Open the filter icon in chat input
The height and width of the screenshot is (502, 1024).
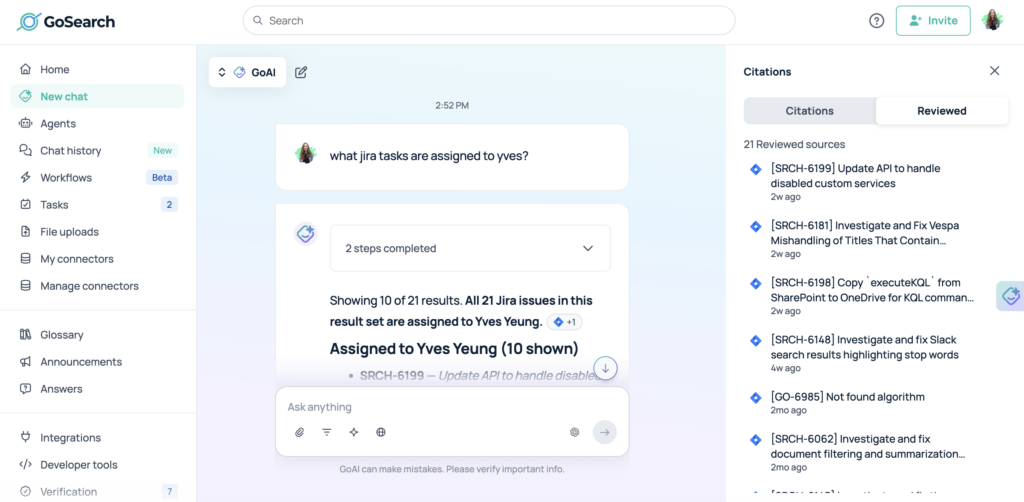point(326,432)
